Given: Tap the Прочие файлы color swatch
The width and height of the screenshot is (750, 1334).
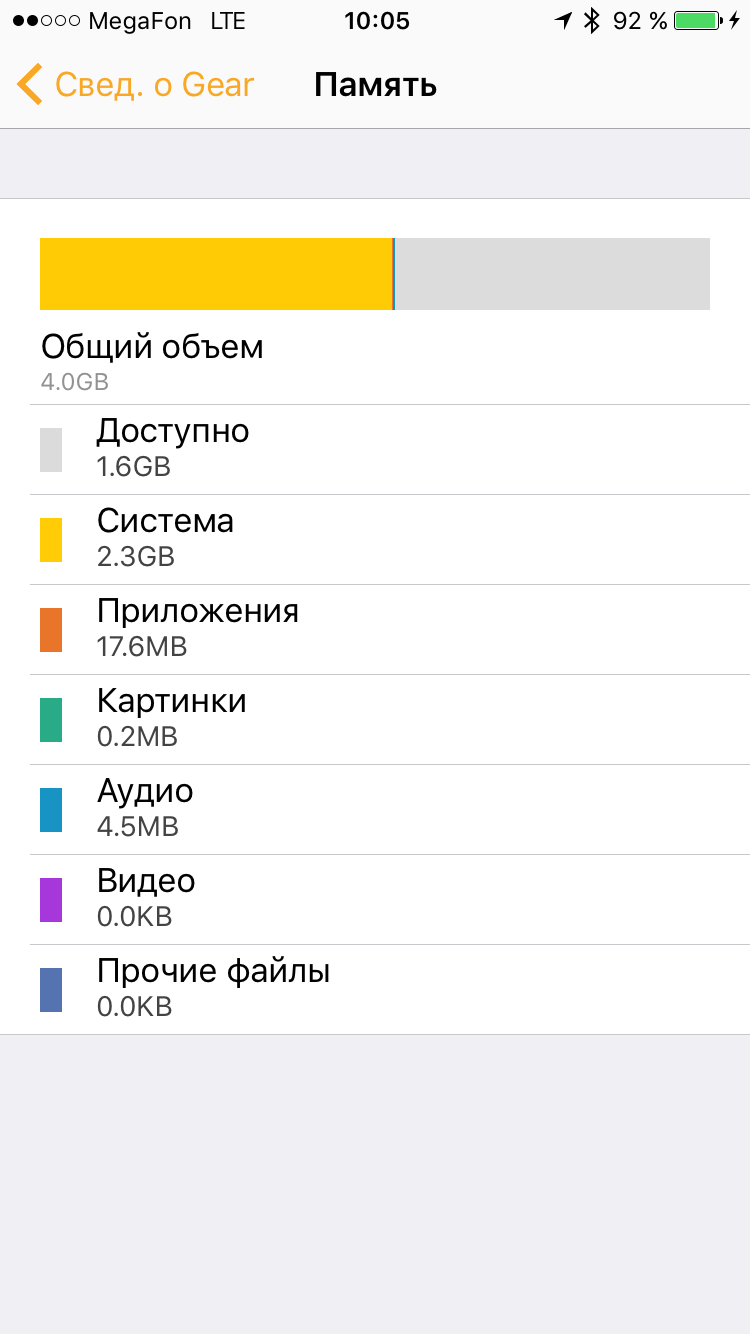Looking at the screenshot, I should [51, 990].
